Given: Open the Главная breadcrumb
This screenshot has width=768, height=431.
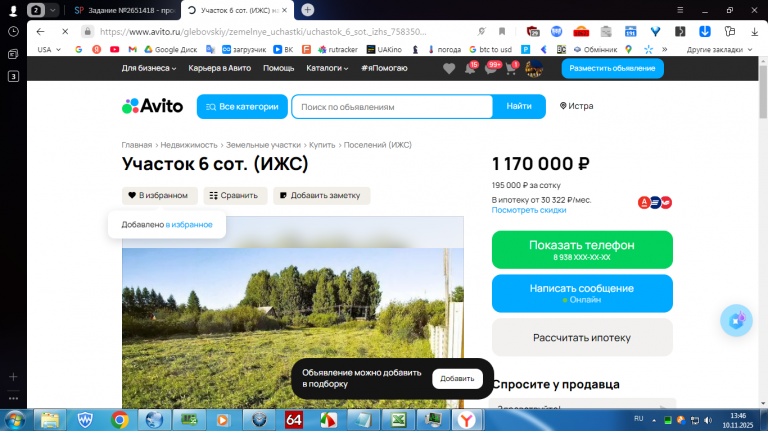Looking at the screenshot, I should pos(137,145).
